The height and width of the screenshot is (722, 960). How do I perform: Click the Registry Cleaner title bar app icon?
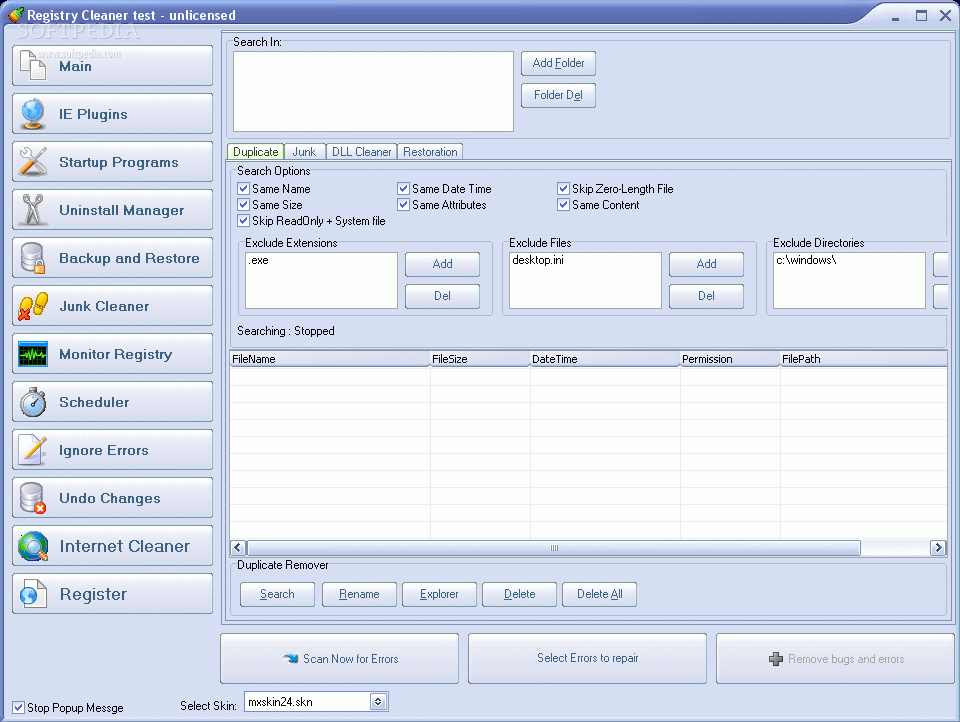[16, 14]
